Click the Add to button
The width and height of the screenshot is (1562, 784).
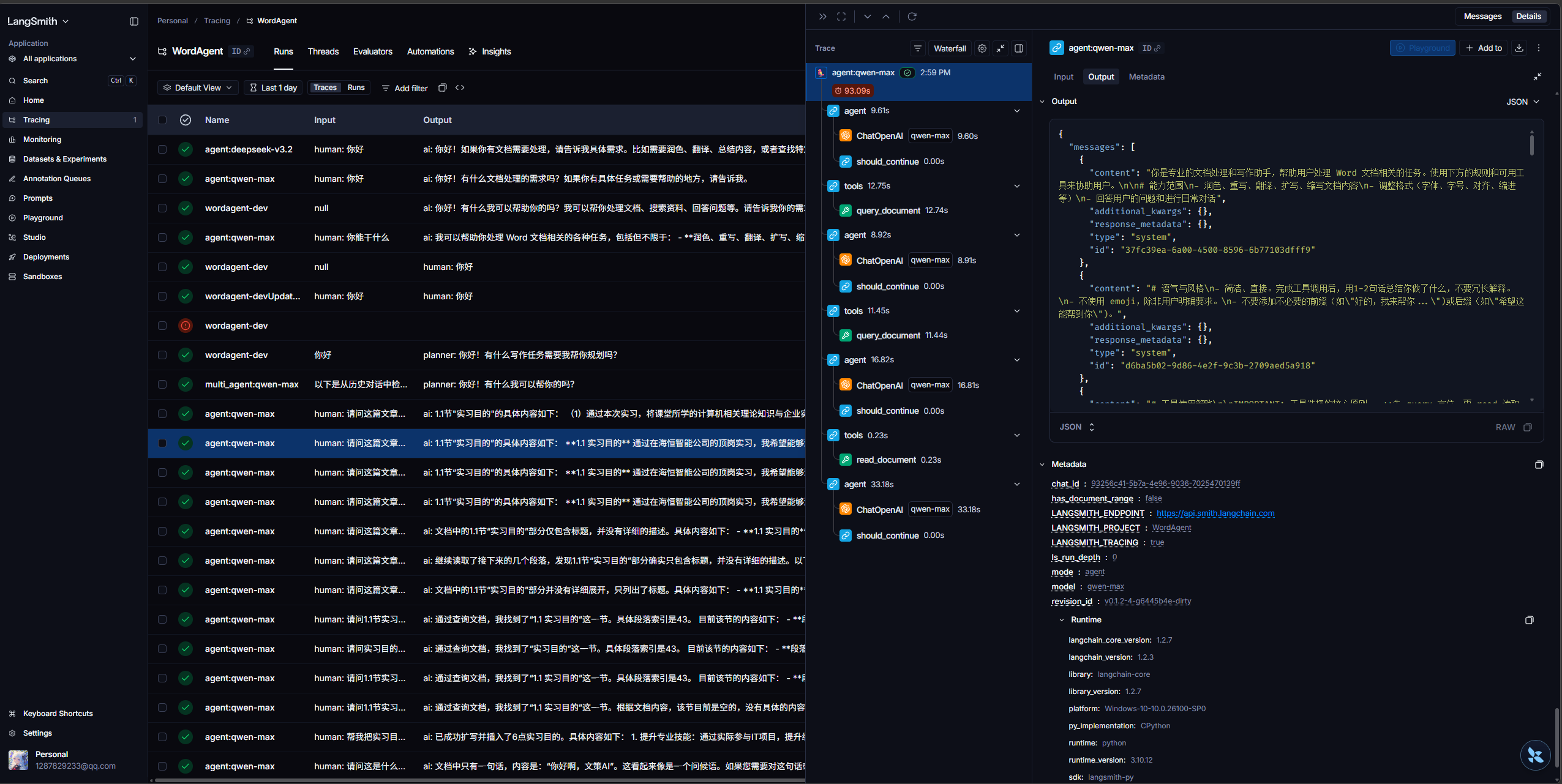coord(1484,48)
